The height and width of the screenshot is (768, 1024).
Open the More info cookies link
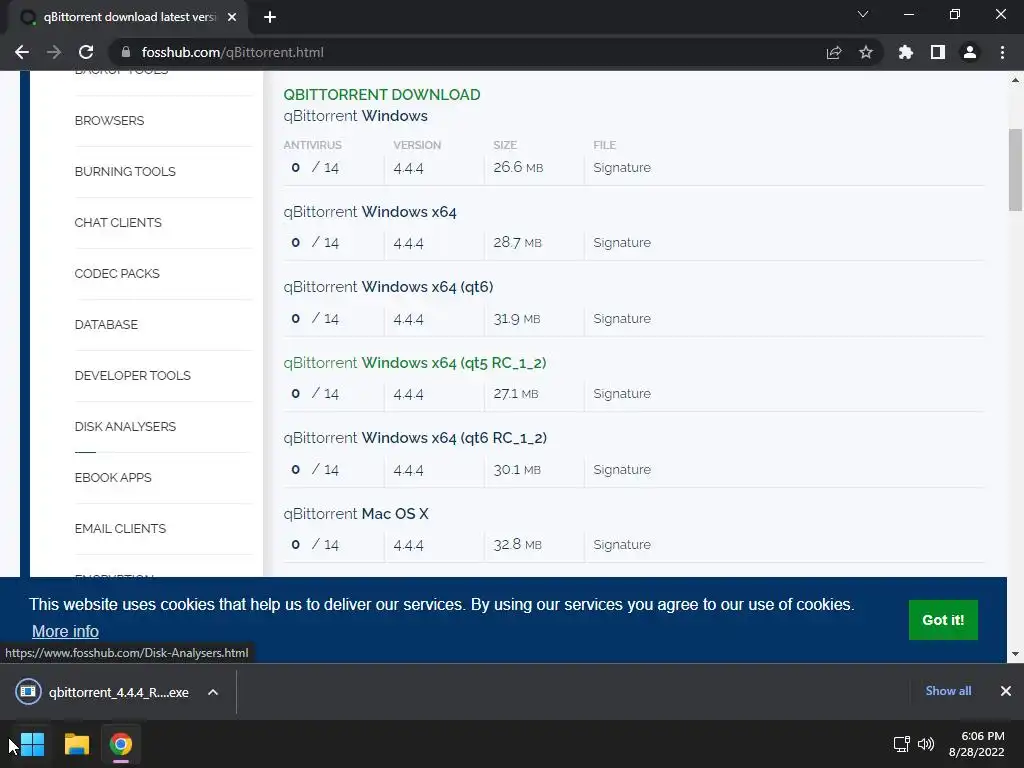coord(65,632)
